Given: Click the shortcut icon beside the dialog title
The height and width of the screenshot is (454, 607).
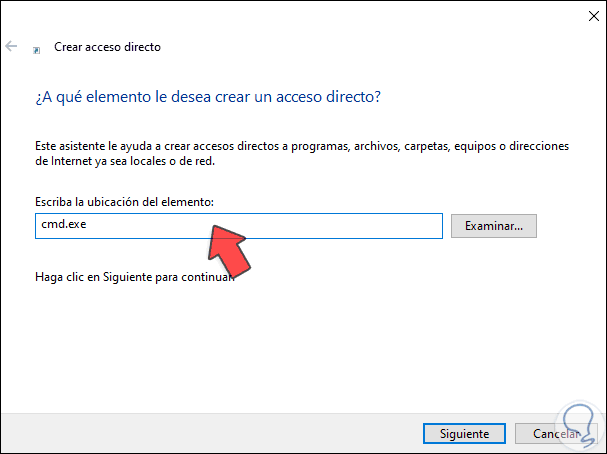Looking at the screenshot, I should [x=37, y=48].
